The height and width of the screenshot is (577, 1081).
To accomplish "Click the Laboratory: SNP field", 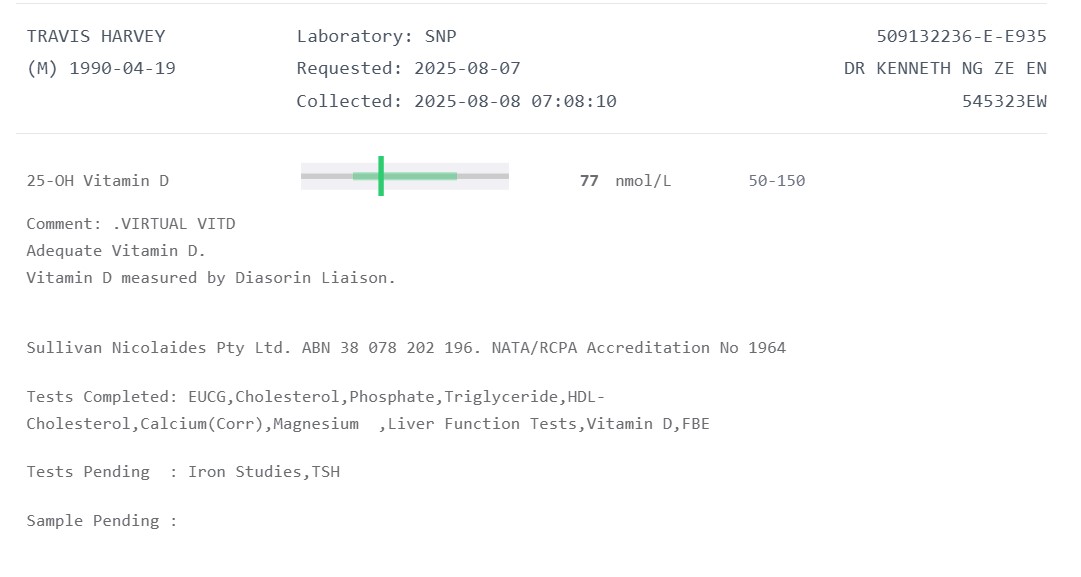I will [x=376, y=36].
